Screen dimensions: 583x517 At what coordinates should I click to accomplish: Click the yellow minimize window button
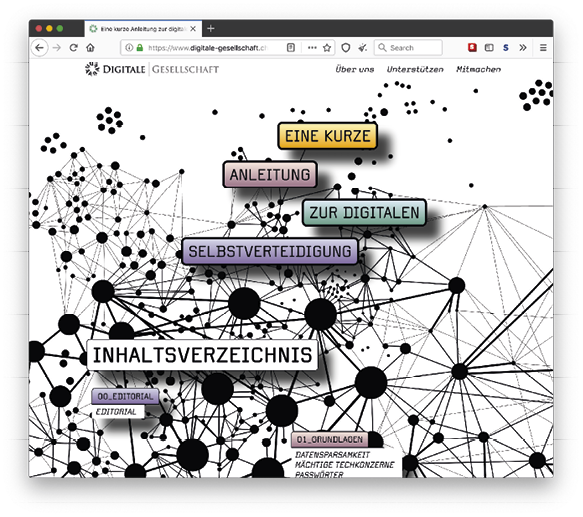pos(49,28)
